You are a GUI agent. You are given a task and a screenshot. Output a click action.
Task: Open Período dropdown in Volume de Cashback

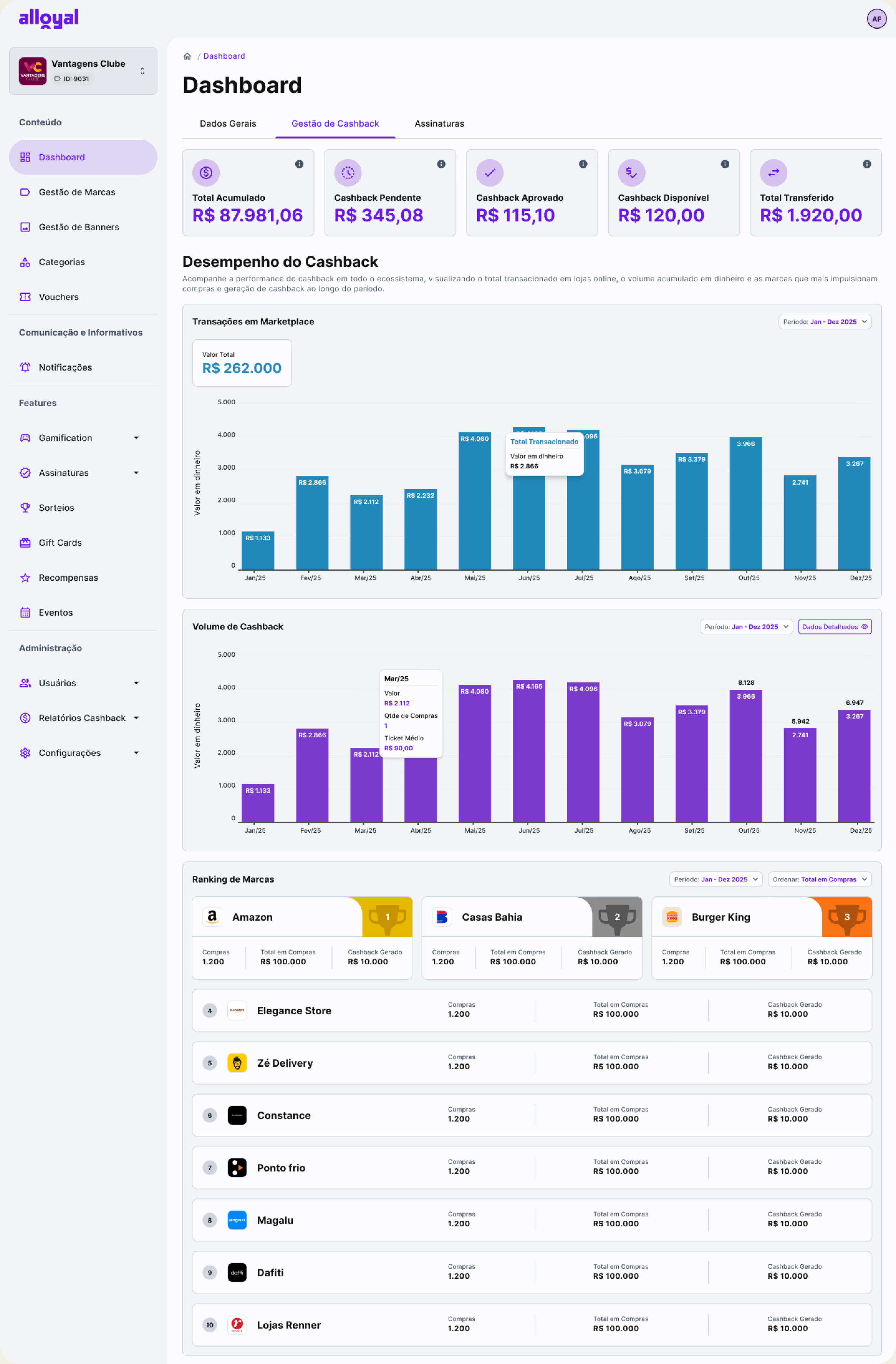pos(746,626)
